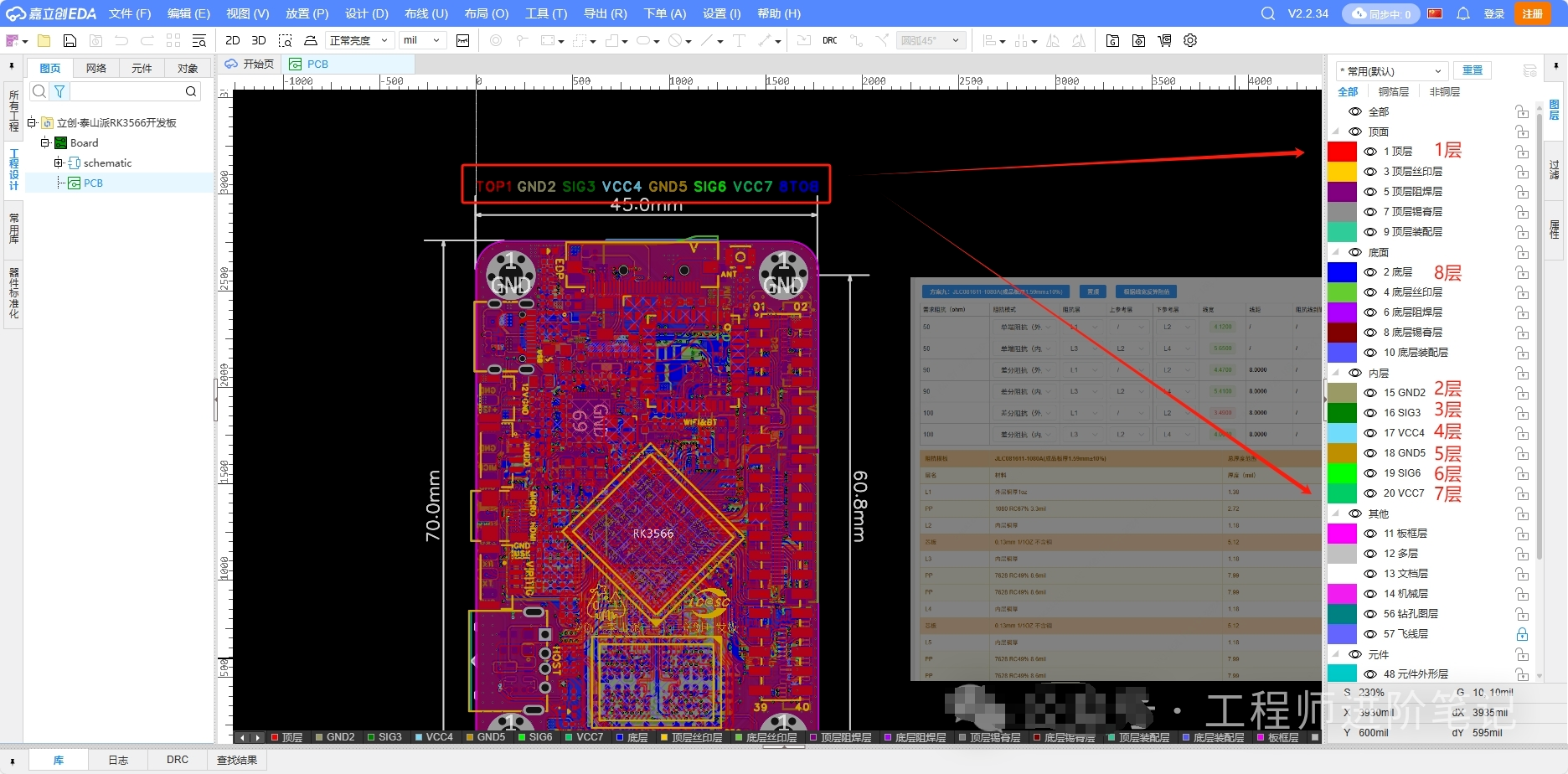1568x774 pixels.
Task: Open the search icon in the title bar
Action: click(1268, 13)
